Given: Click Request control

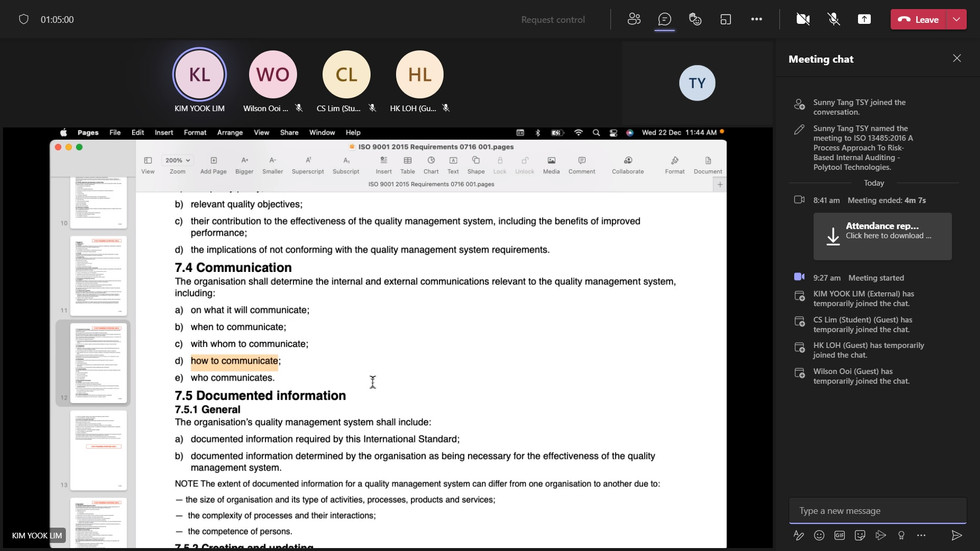Looking at the screenshot, I should point(553,19).
